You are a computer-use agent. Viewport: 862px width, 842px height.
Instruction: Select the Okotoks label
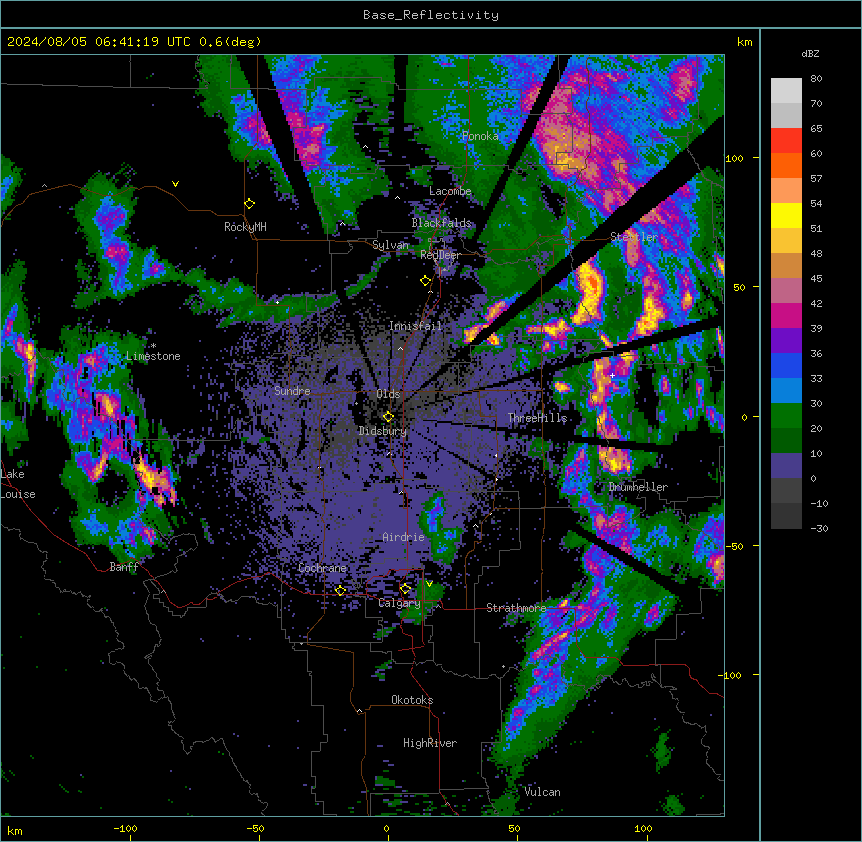412,700
